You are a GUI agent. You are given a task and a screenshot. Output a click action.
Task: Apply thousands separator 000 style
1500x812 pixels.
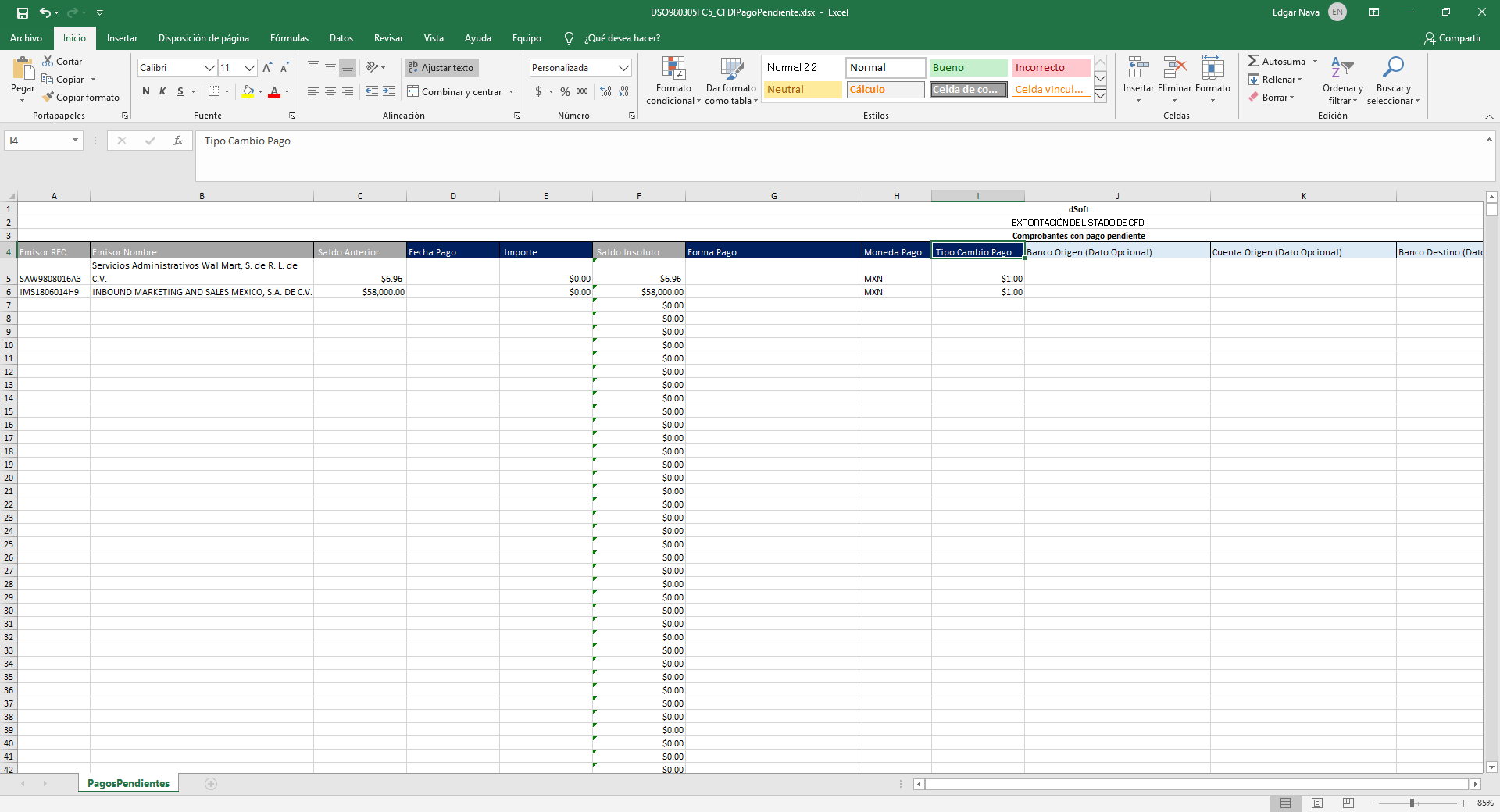point(582,91)
